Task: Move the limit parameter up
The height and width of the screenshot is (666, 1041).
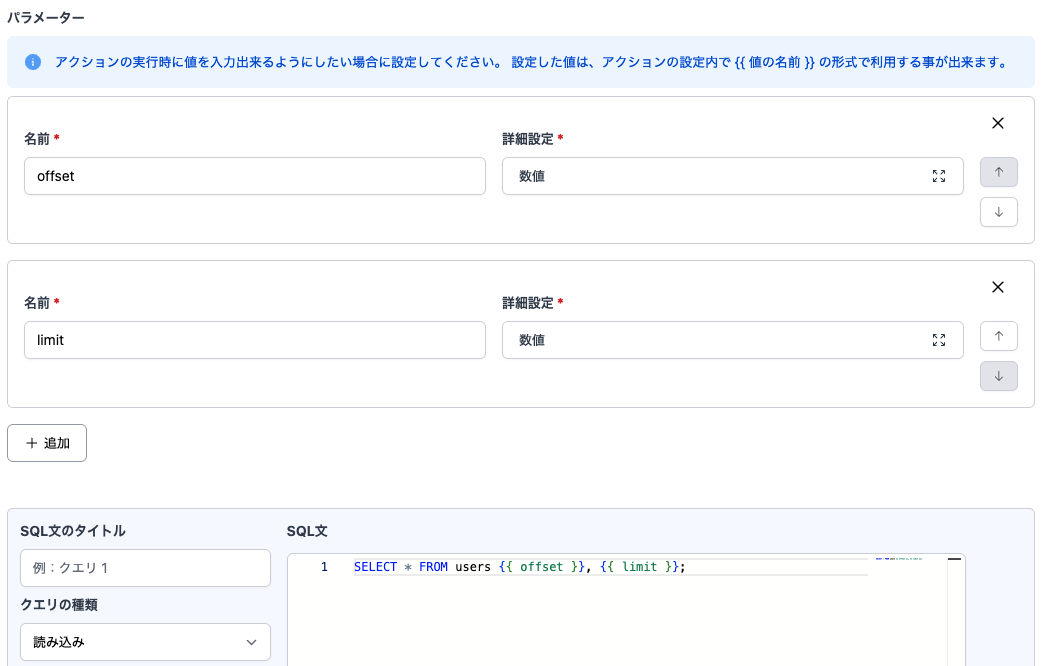Action: (999, 336)
